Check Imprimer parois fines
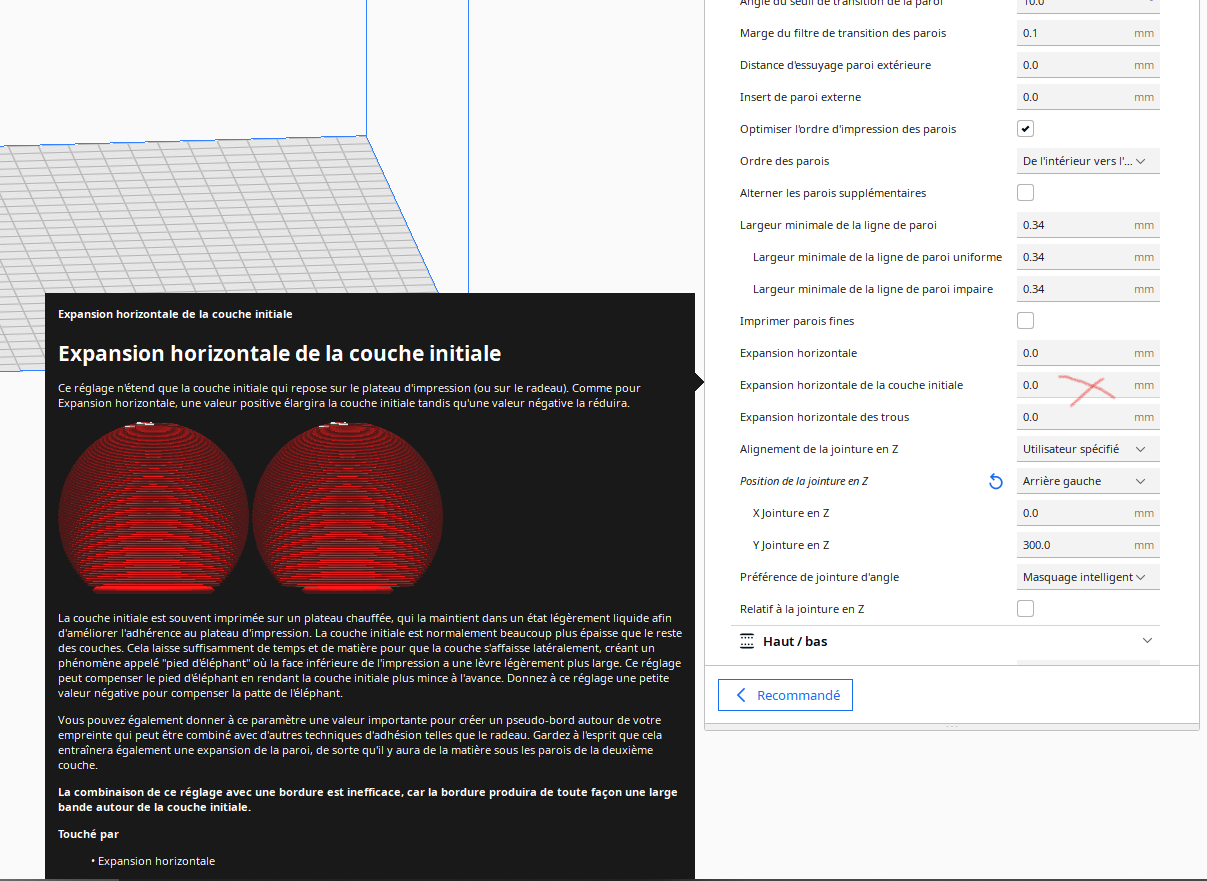This screenshot has height=881, width=1207. pyautogui.click(x=1025, y=321)
